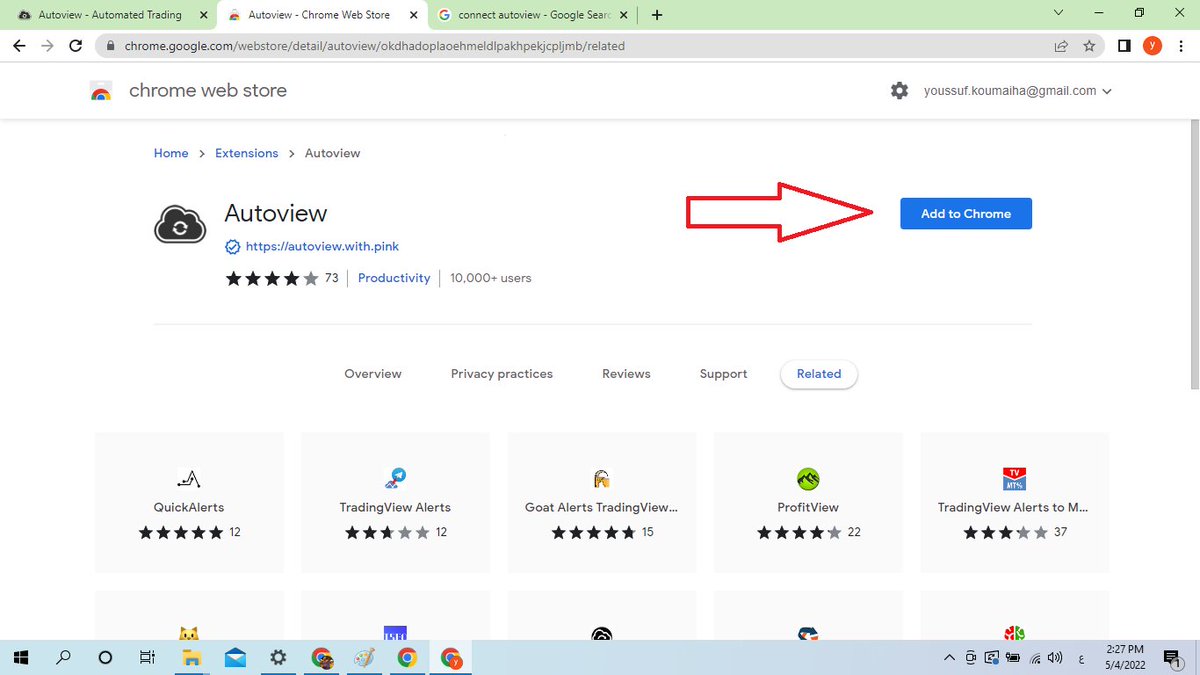1200x675 pixels.
Task: Open Chrome Web Store settings gear
Action: pos(899,90)
